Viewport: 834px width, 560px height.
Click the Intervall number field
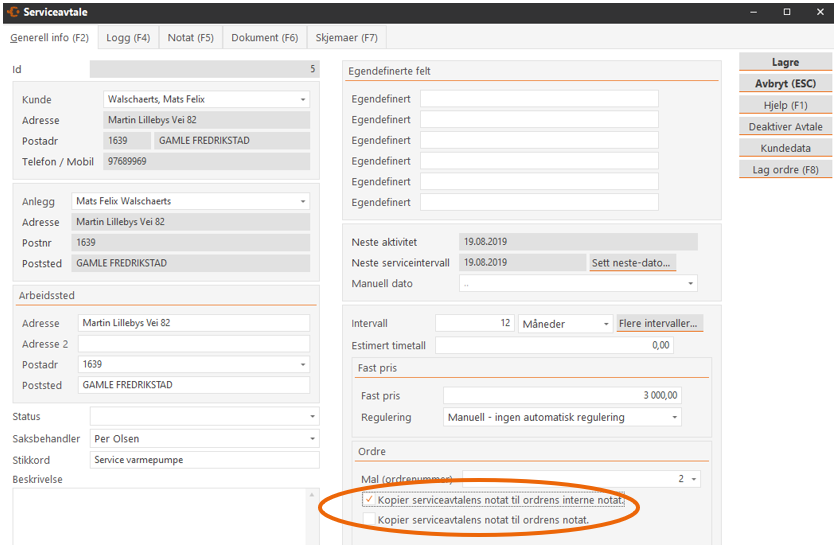point(474,323)
